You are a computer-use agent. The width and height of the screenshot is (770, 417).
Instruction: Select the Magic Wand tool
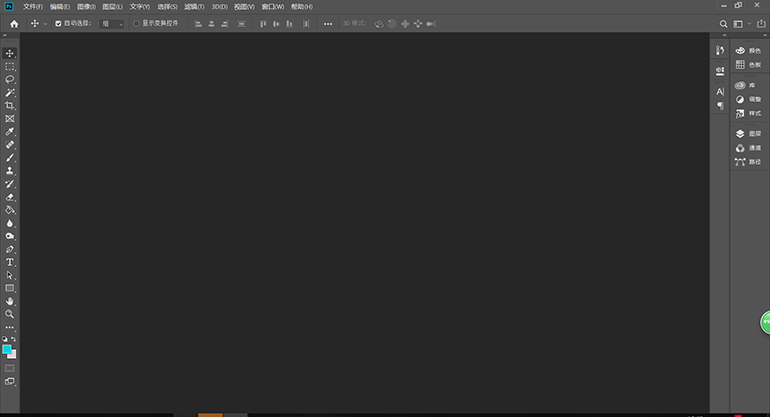click(x=10, y=92)
